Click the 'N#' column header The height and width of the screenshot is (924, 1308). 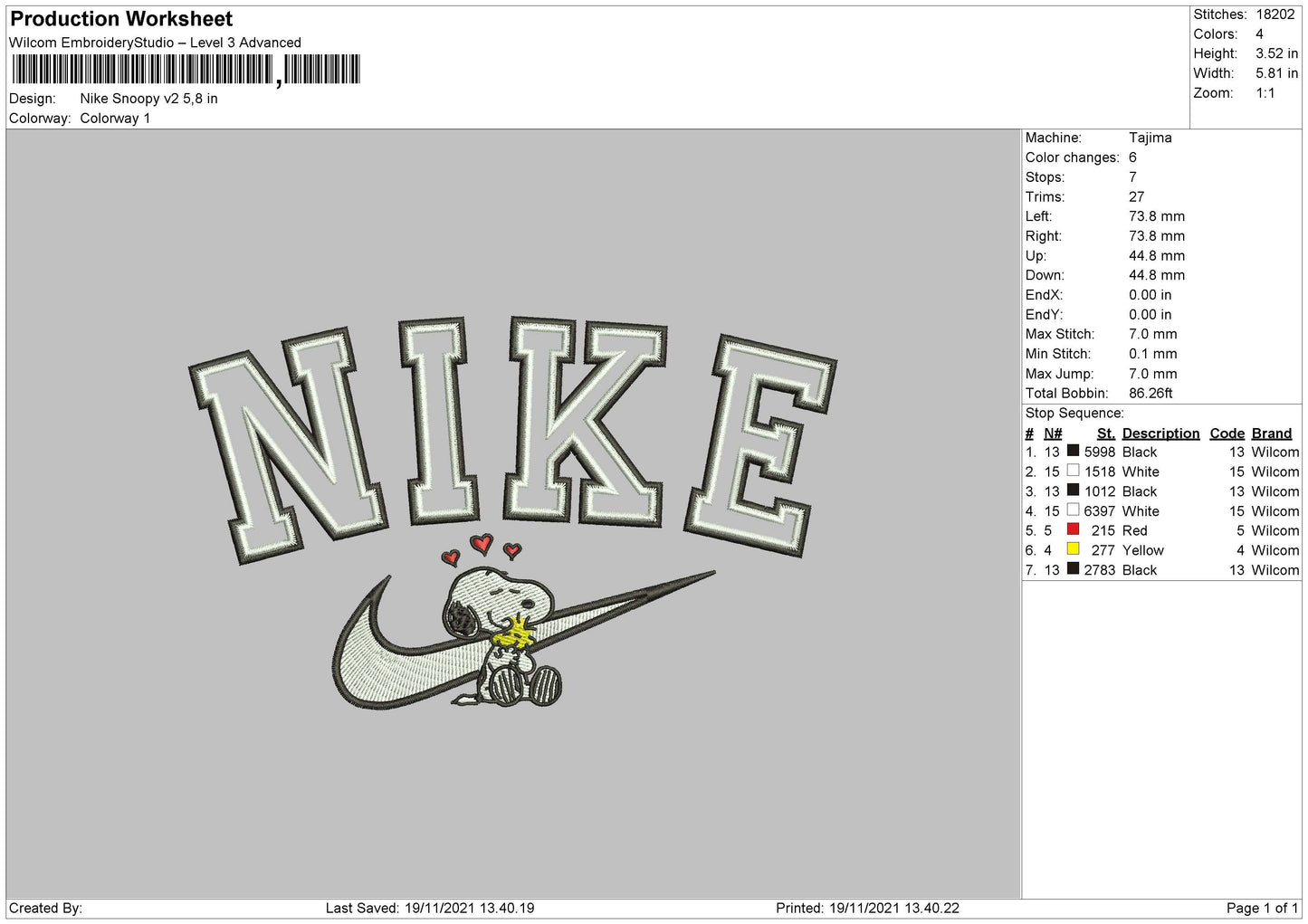1053,433
